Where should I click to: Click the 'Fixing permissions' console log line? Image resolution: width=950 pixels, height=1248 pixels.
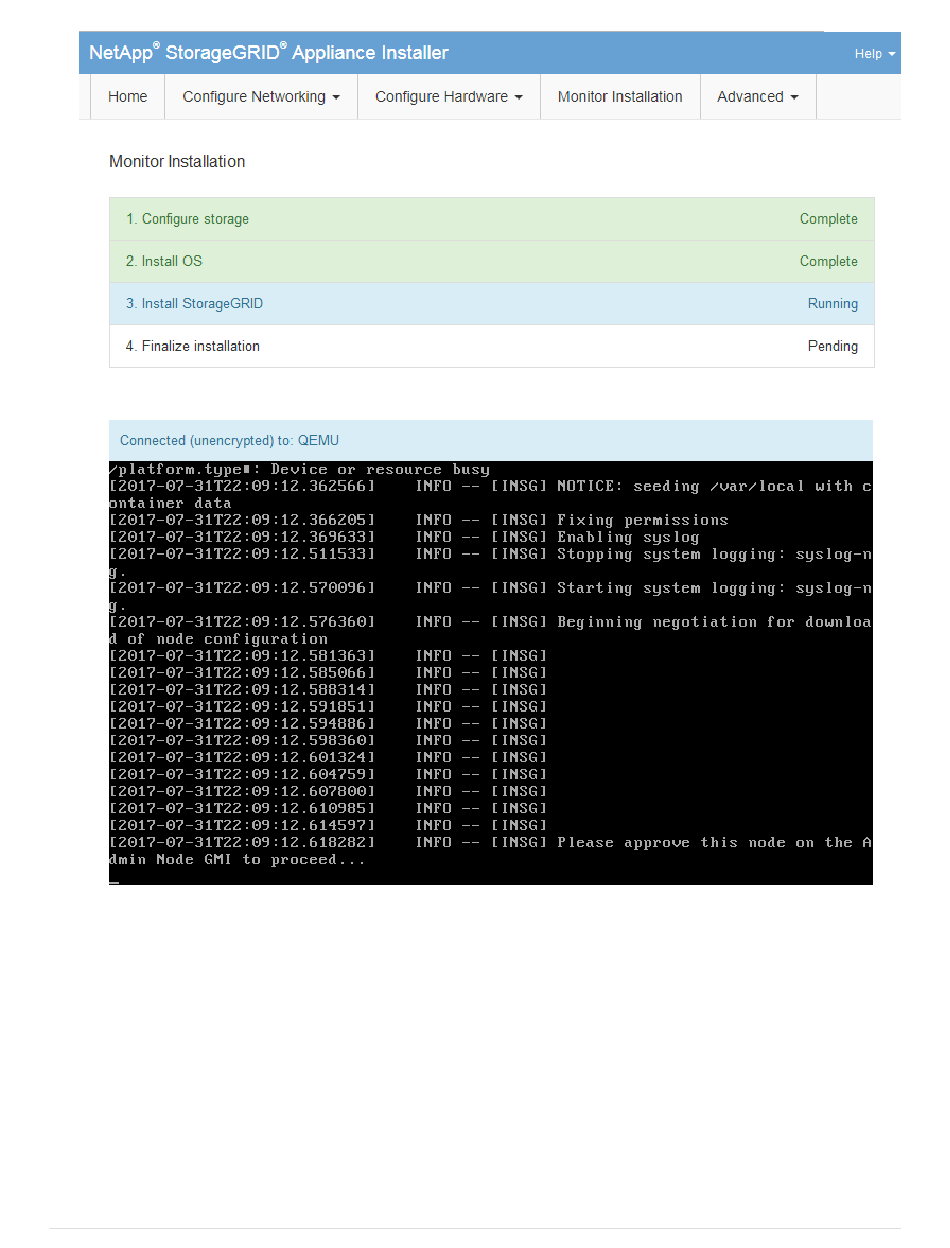click(x=419, y=520)
